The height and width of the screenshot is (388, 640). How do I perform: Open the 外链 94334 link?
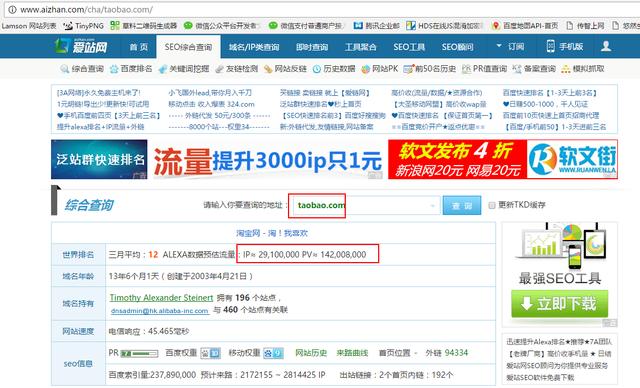coord(447,353)
